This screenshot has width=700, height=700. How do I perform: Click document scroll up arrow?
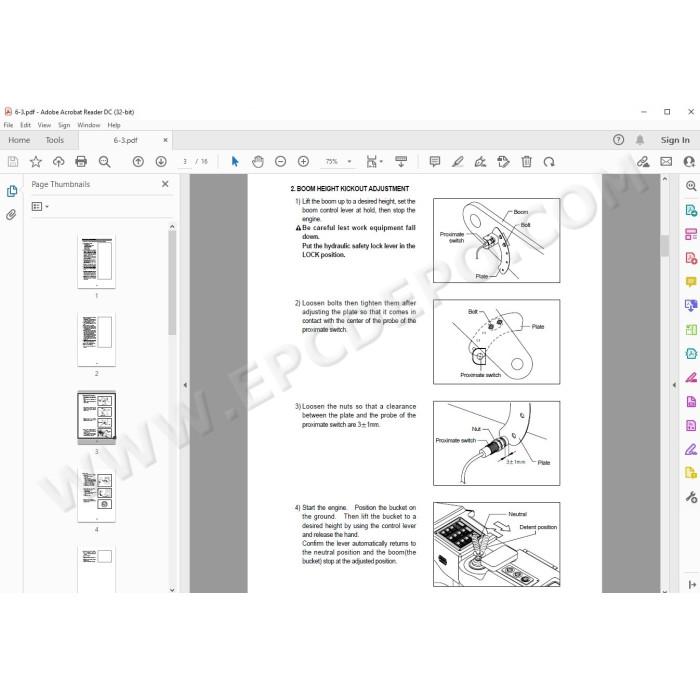(x=665, y=179)
